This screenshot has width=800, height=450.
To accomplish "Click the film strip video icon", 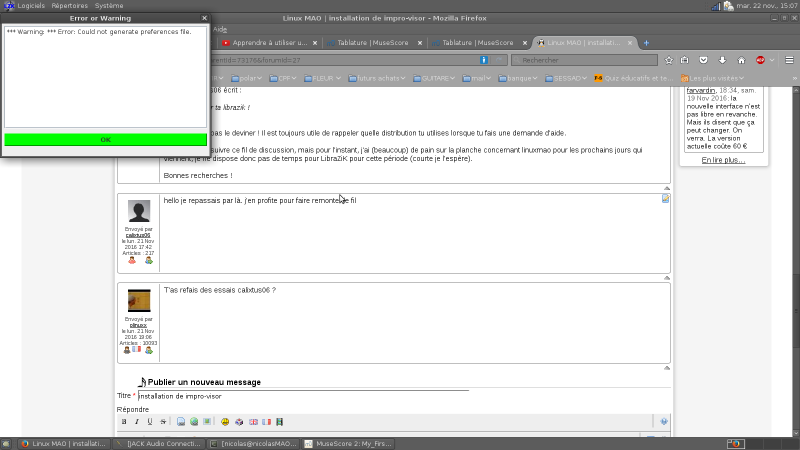I will (280, 421).
